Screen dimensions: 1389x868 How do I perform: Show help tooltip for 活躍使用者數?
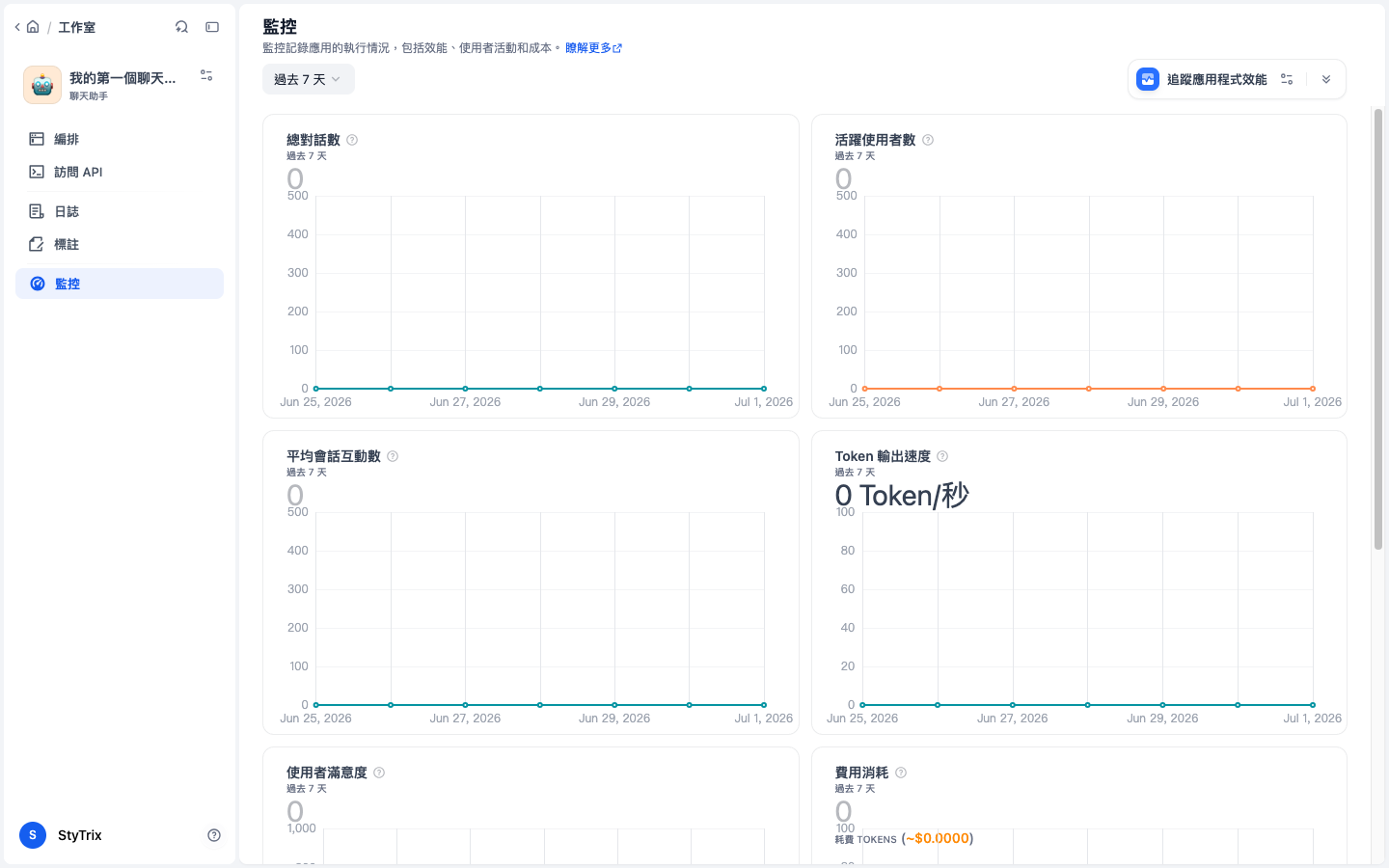click(x=928, y=140)
